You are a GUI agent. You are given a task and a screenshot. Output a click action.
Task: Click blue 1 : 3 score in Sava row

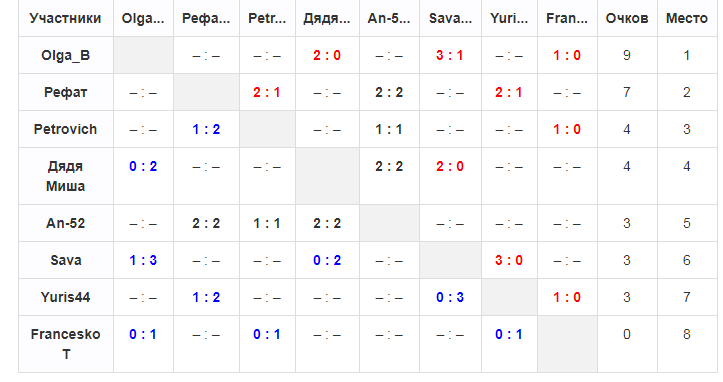click(143, 260)
